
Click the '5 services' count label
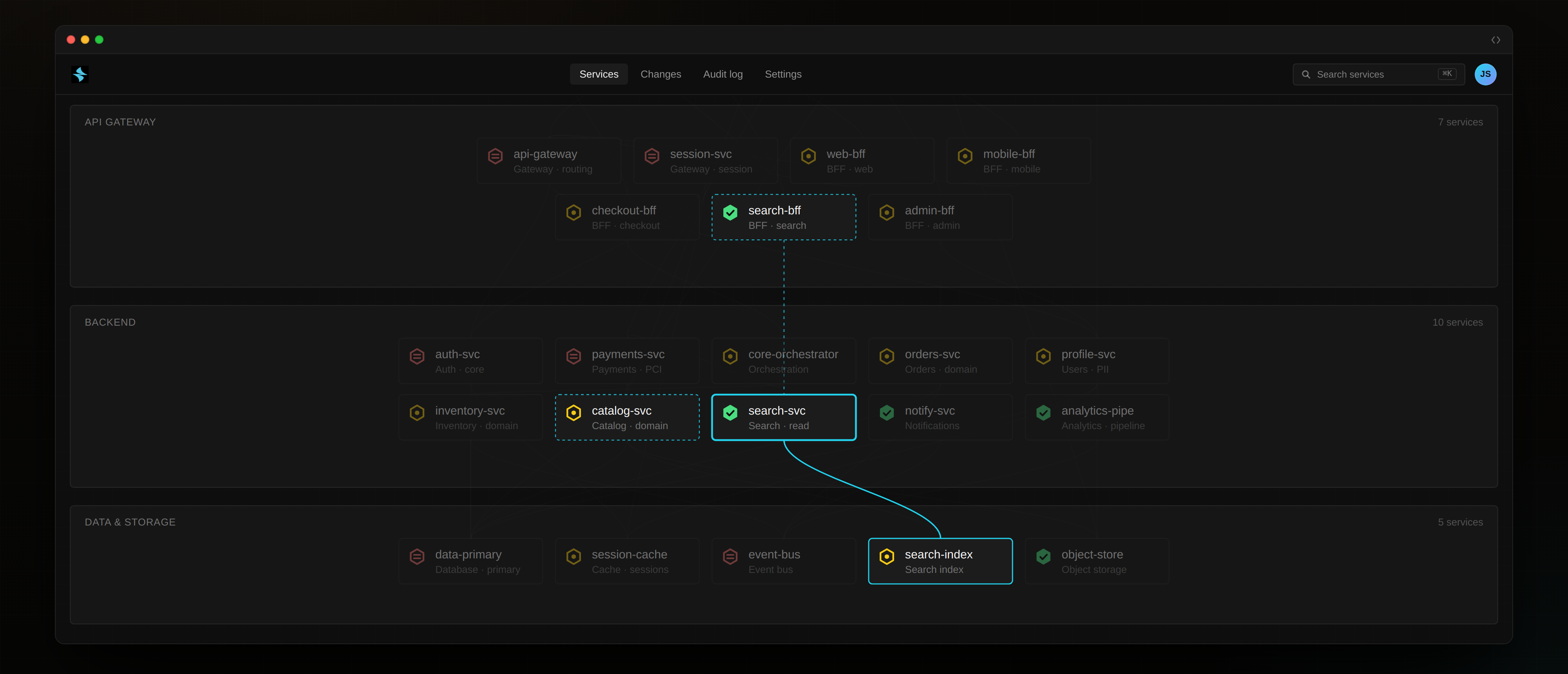pyautogui.click(x=1460, y=522)
